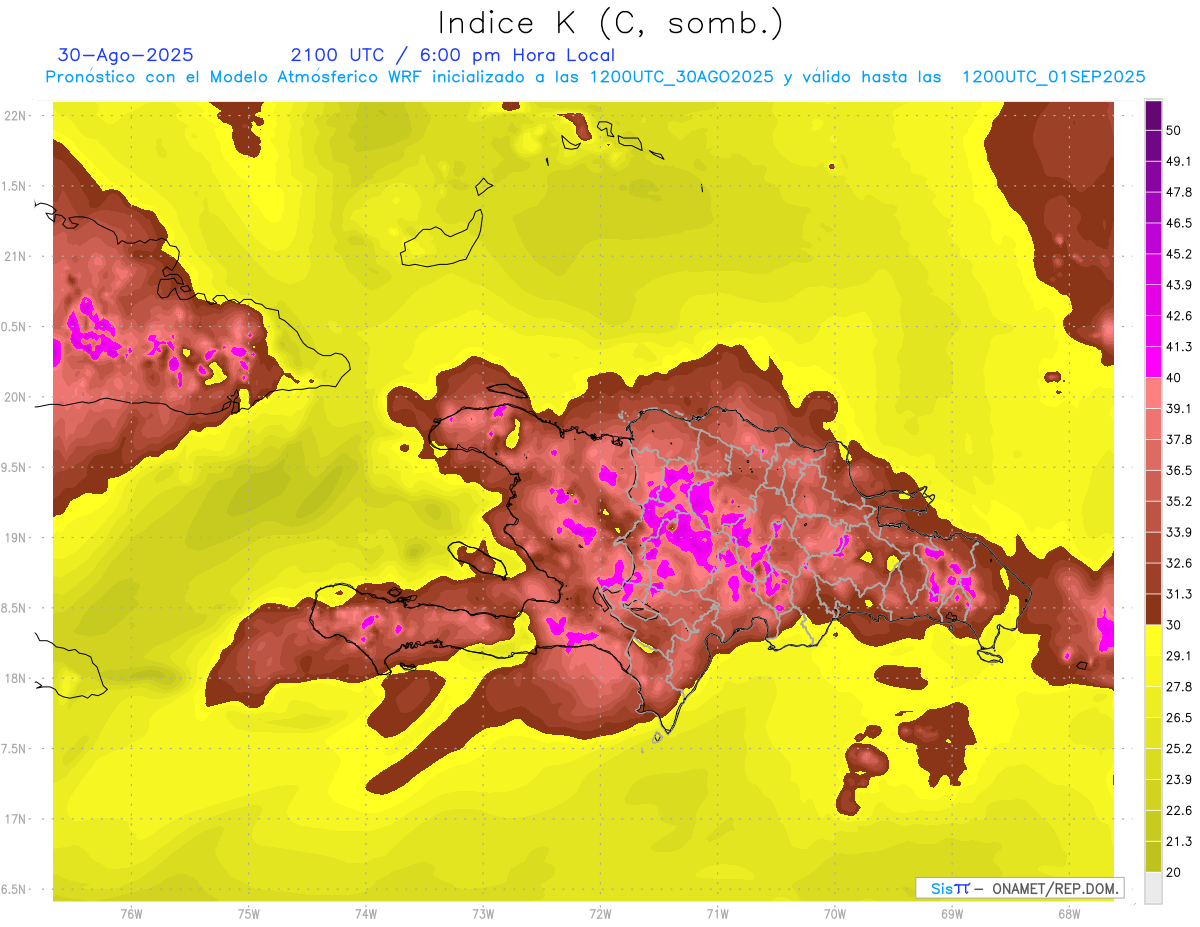Click colorbar value "32.6"
This screenshot has height=927, width=1200.
pos(1178,563)
